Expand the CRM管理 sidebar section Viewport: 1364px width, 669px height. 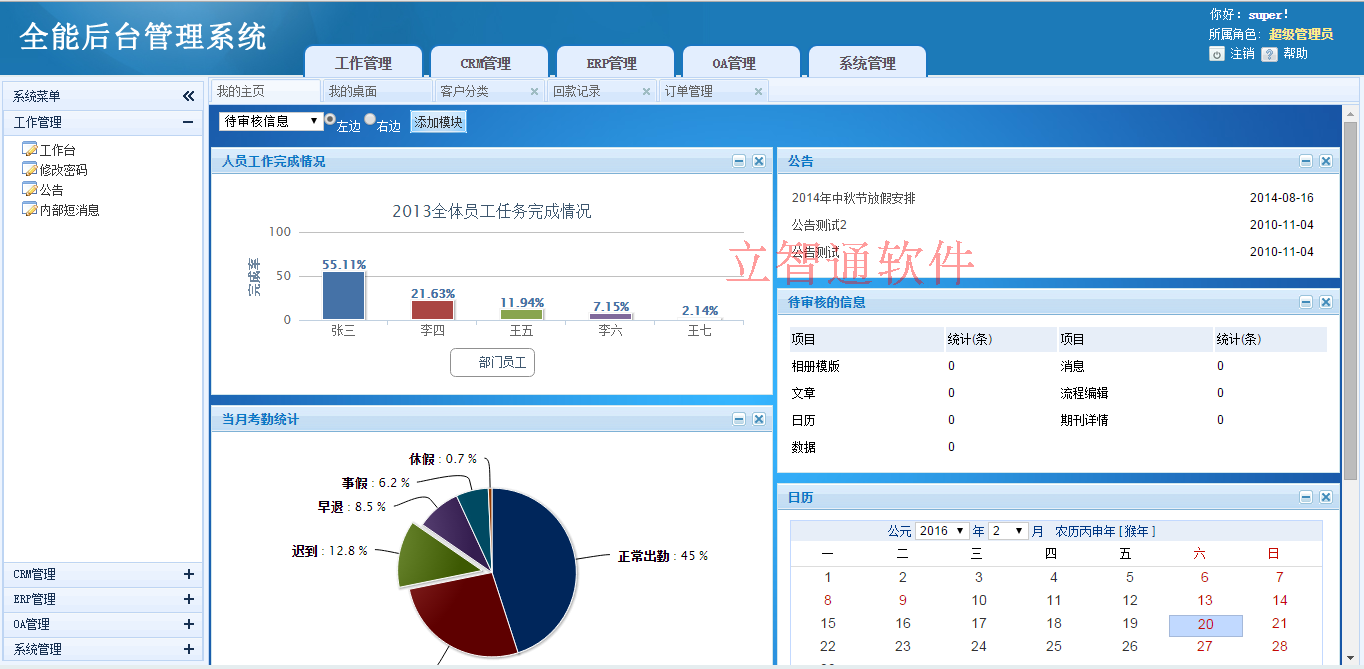point(188,574)
